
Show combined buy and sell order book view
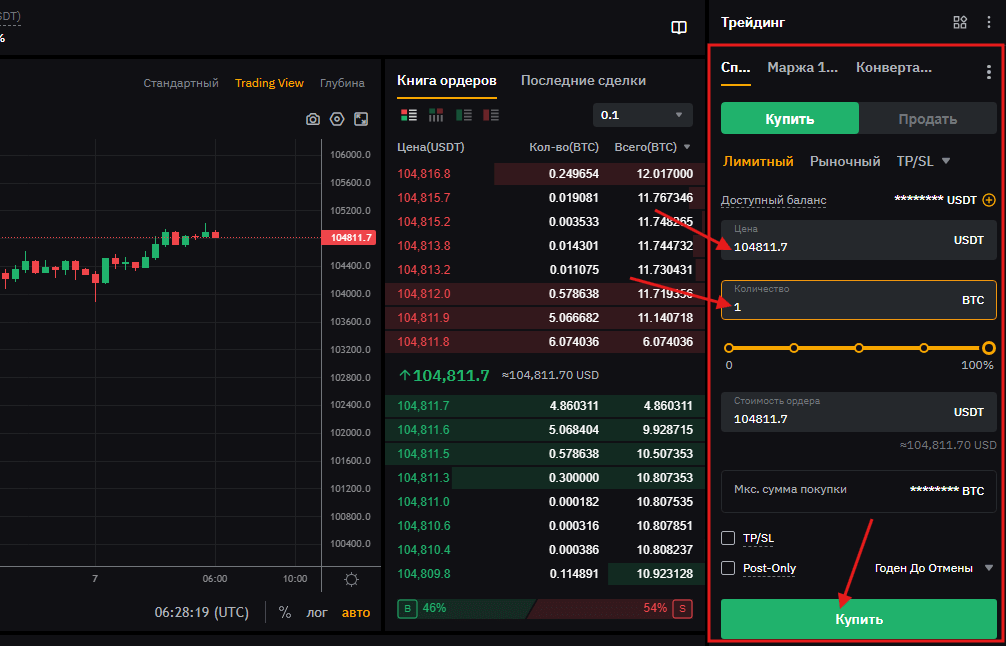tap(409, 115)
